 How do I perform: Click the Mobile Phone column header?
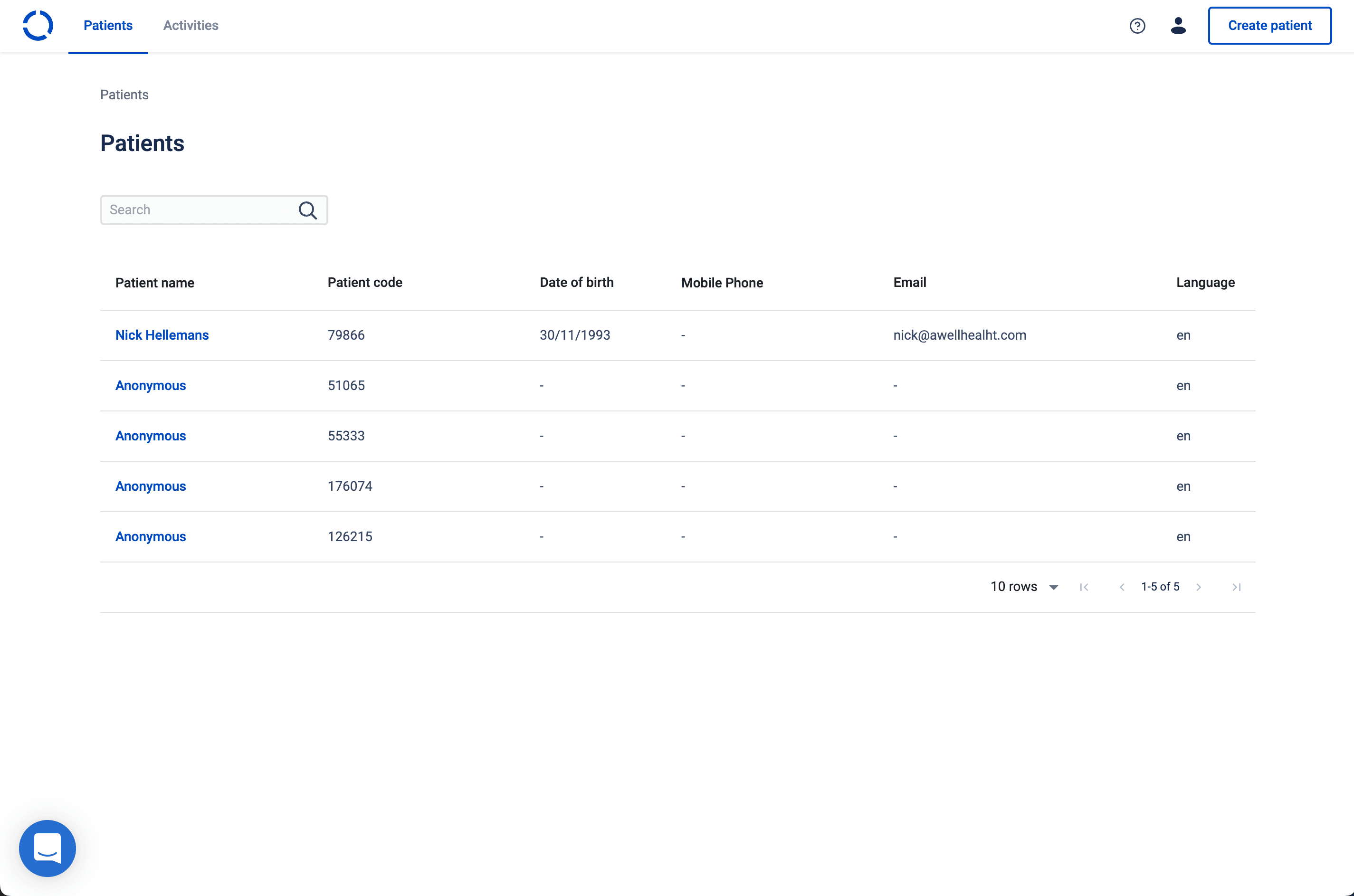point(722,283)
